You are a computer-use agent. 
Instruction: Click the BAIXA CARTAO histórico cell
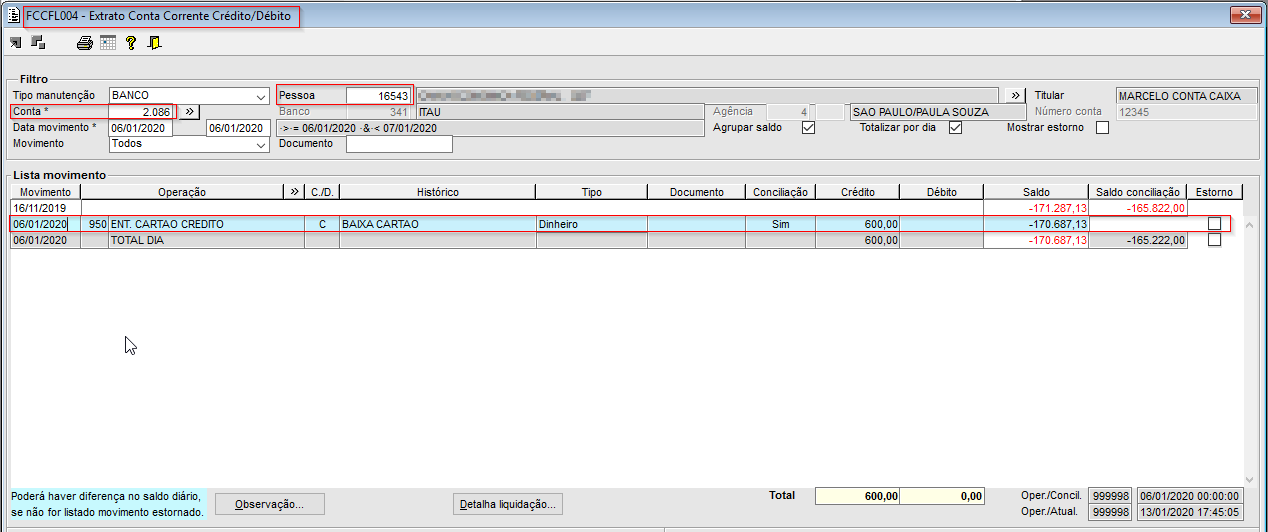437,224
